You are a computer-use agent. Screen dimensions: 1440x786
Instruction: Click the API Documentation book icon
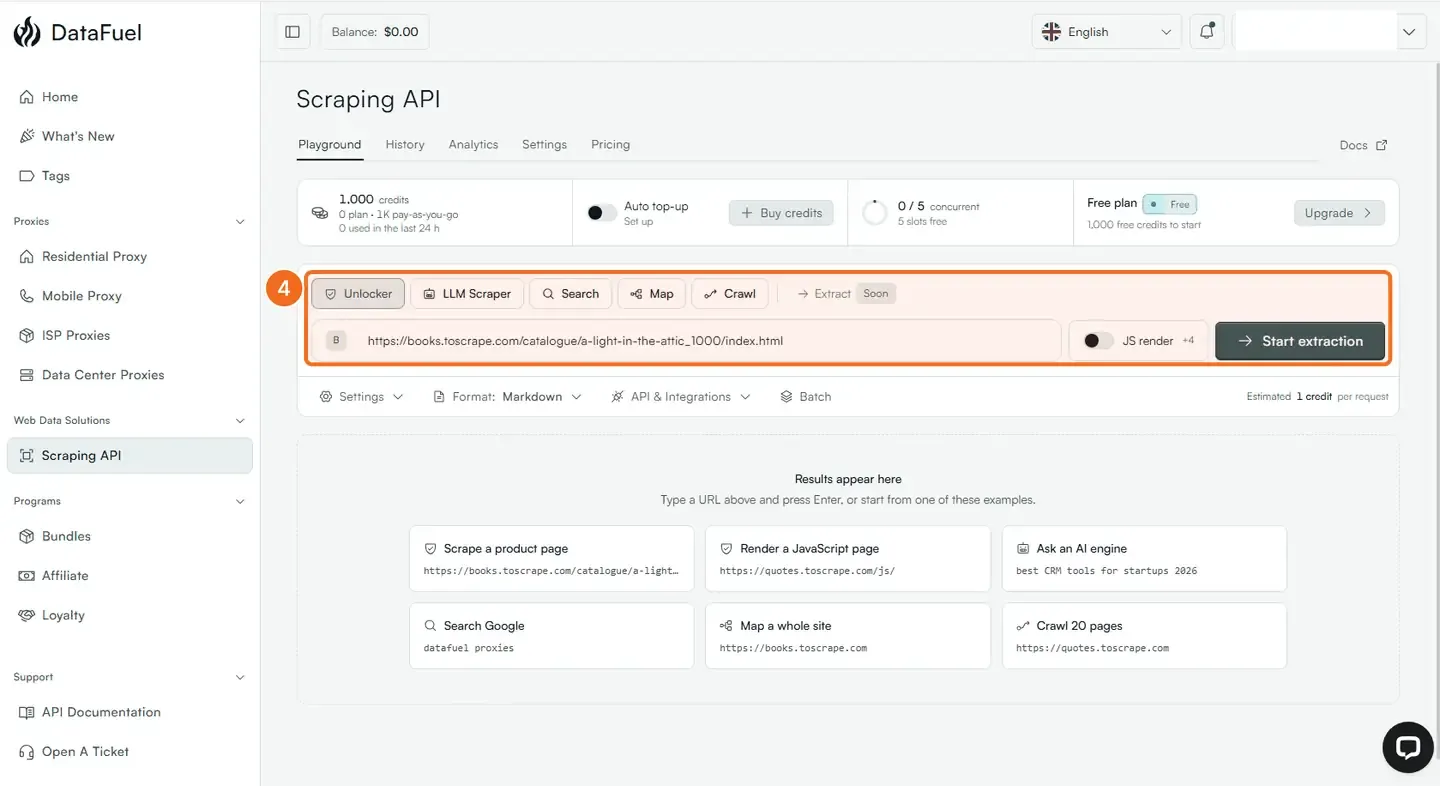27,712
